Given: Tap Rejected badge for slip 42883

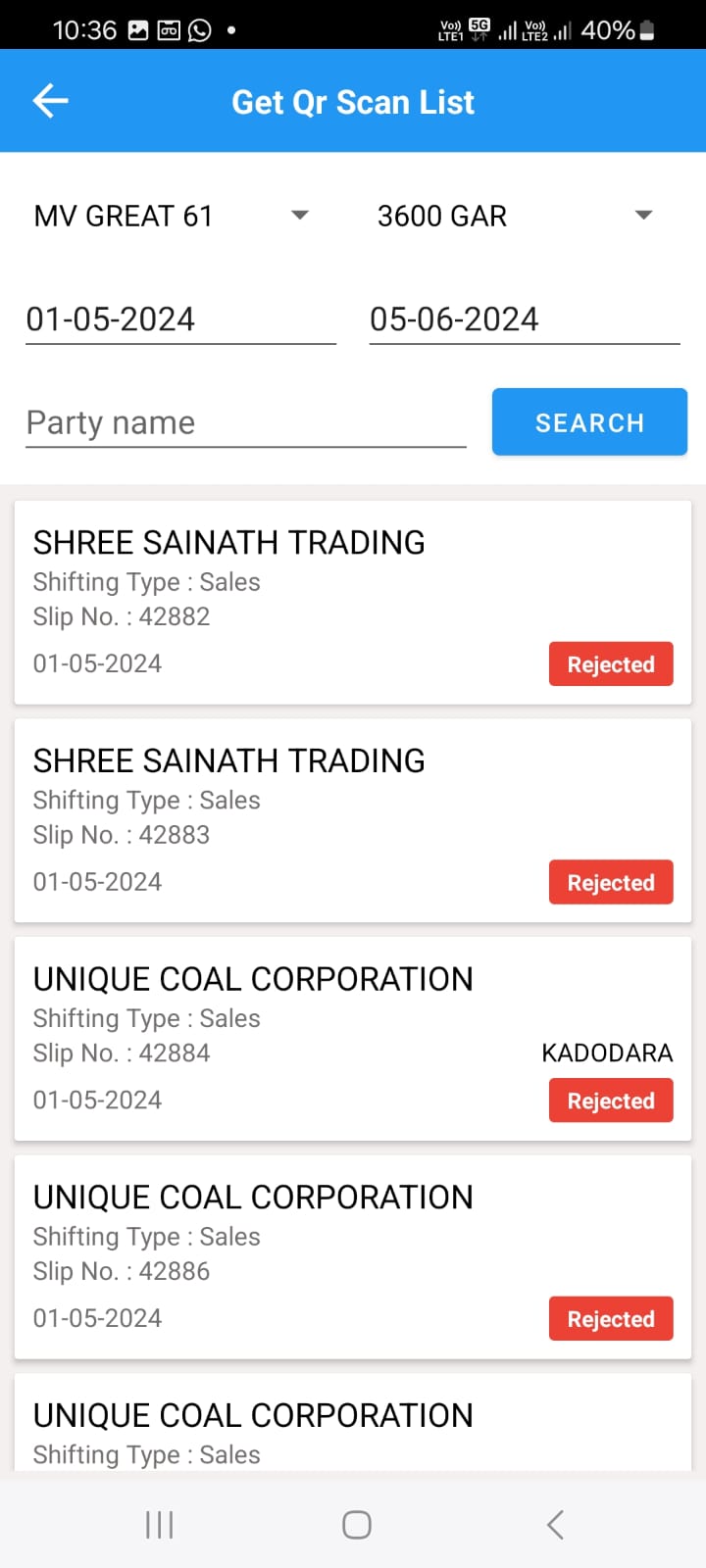Looking at the screenshot, I should click(610, 883).
